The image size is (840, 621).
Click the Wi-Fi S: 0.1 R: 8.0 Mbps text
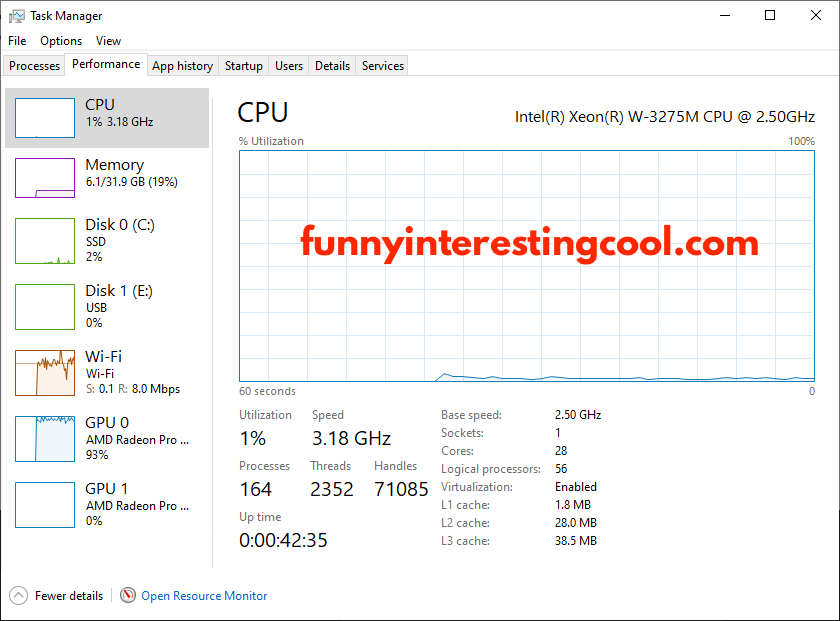(133, 389)
